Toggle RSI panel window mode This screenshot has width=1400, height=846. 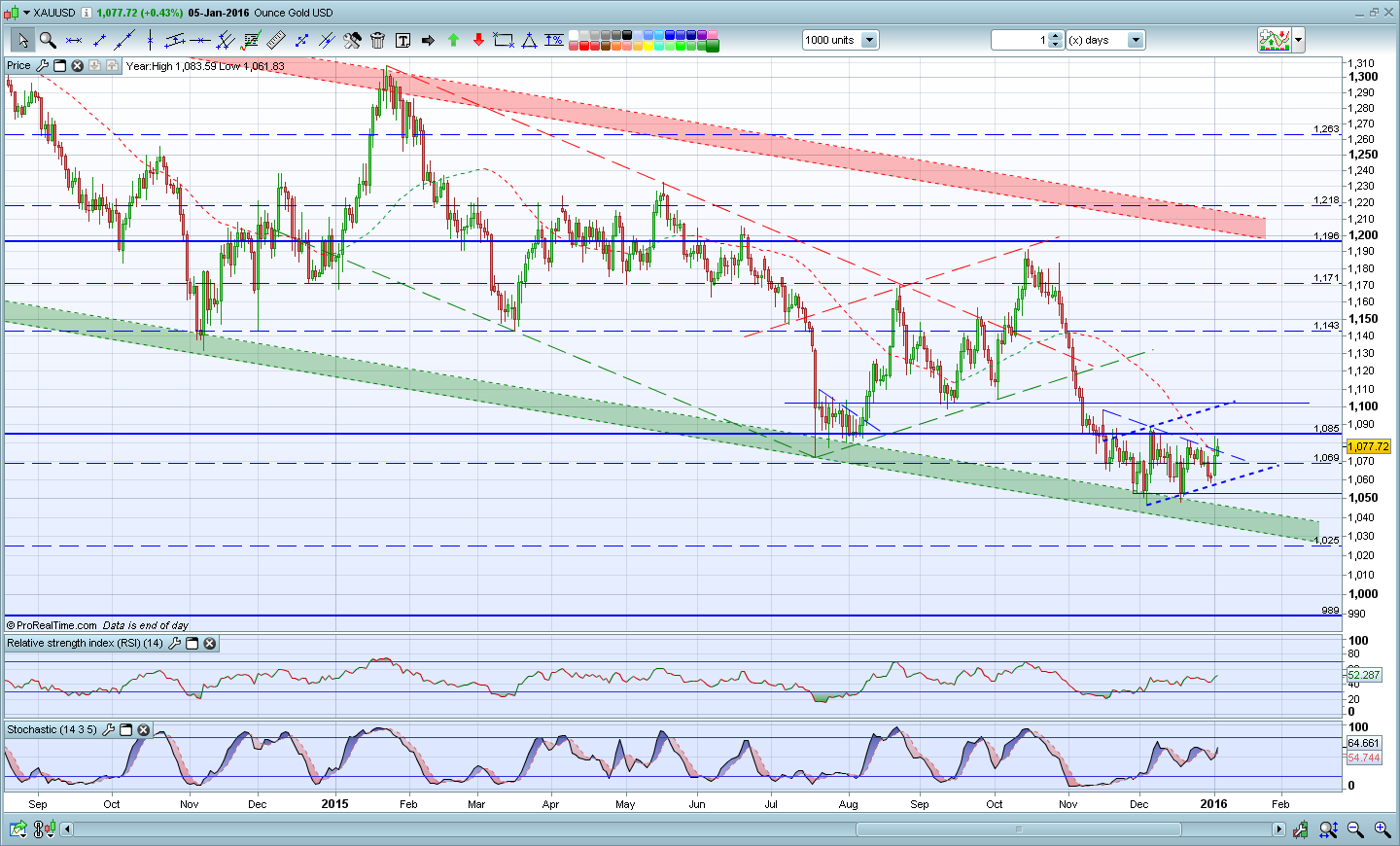pyautogui.click(x=192, y=643)
